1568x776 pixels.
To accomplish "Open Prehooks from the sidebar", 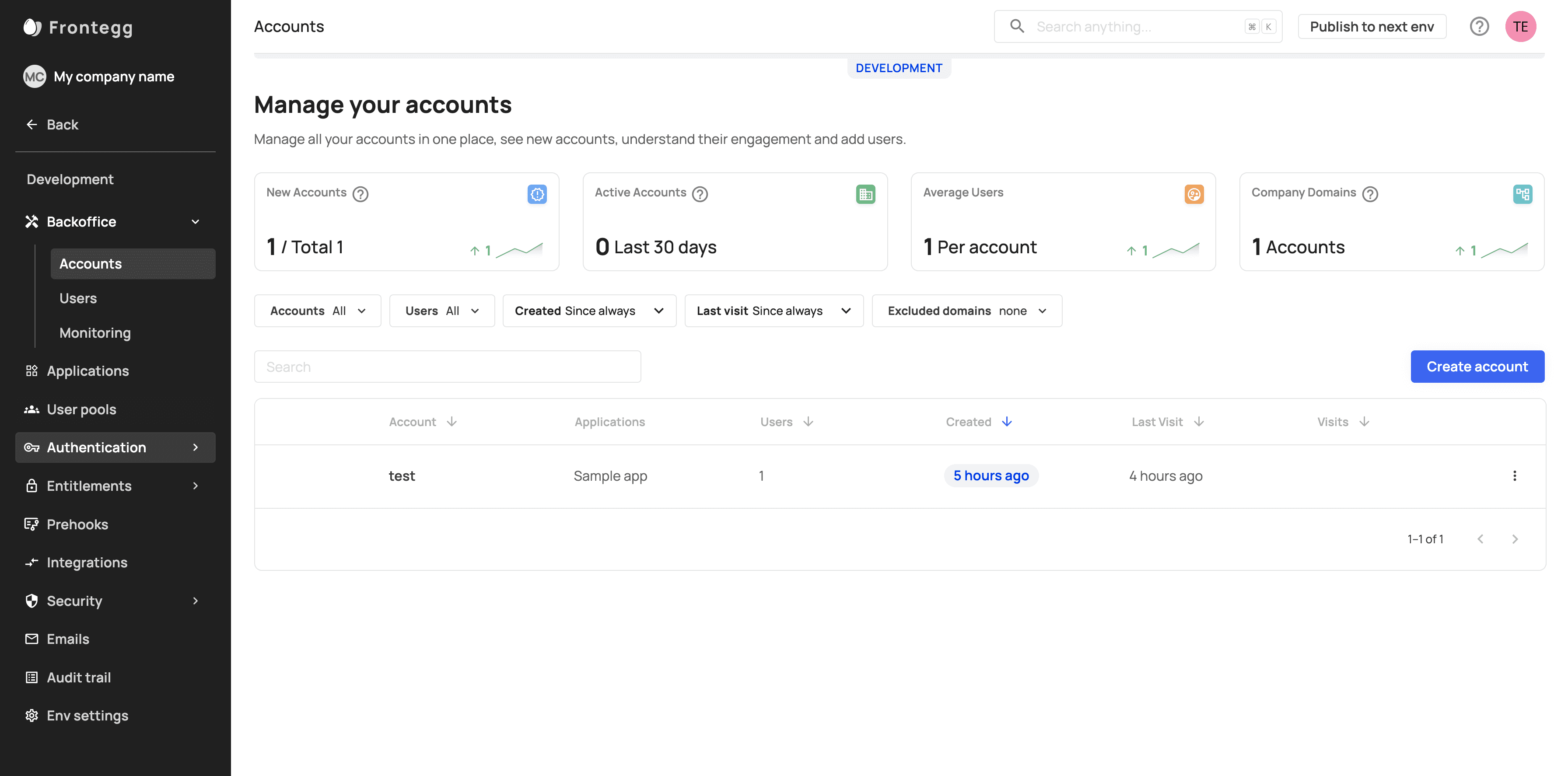I will [77, 524].
